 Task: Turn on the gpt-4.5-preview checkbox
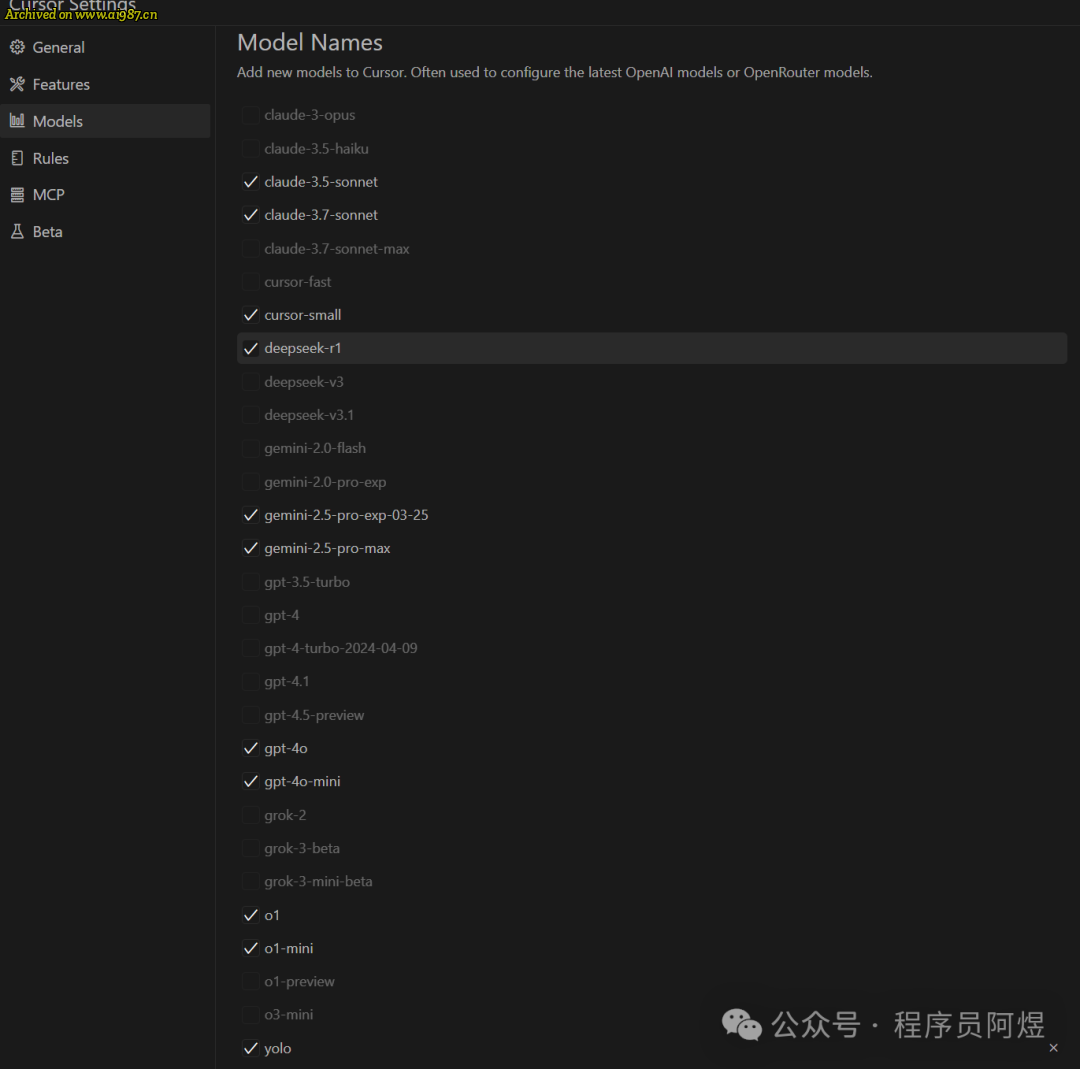click(x=251, y=715)
